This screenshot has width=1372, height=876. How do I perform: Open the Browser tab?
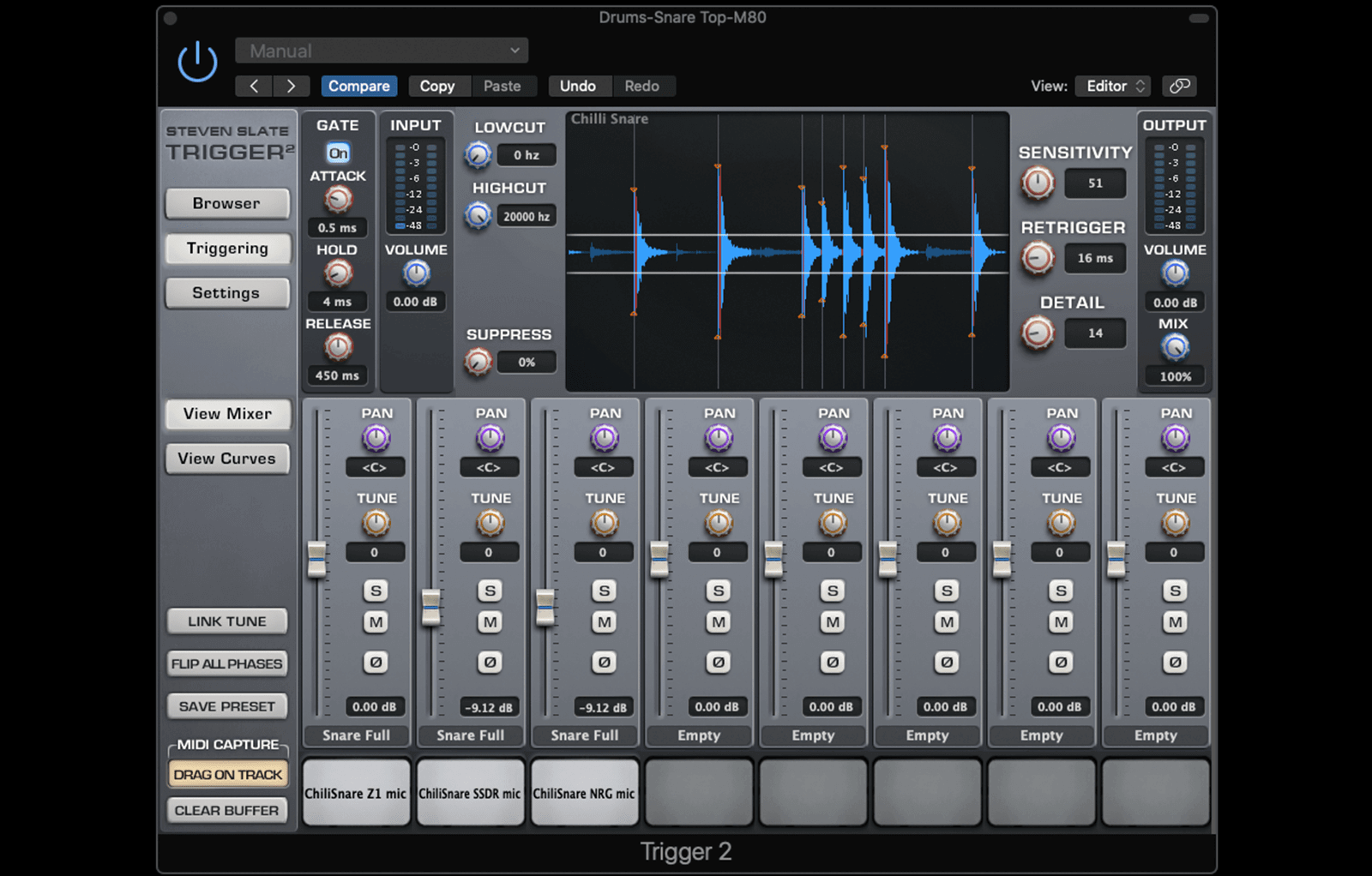point(226,204)
